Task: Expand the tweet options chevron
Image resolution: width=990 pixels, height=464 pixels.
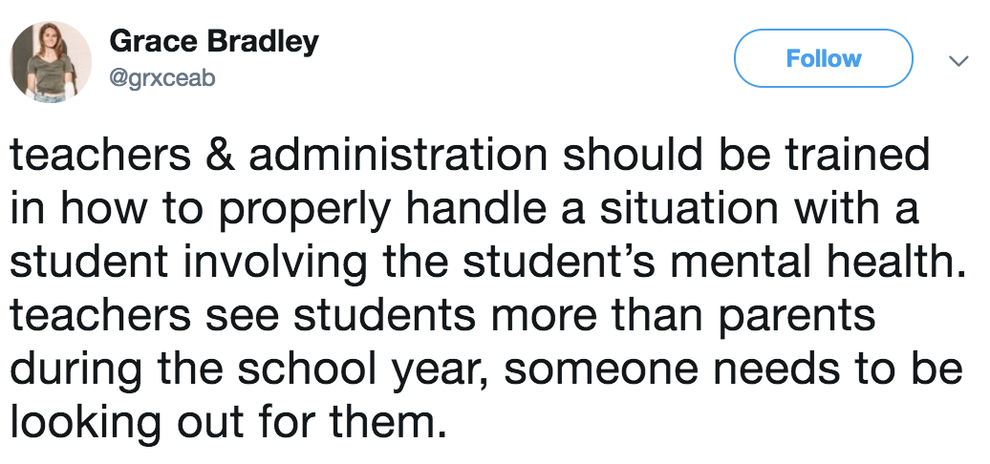Action: pyautogui.click(x=958, y=61)
